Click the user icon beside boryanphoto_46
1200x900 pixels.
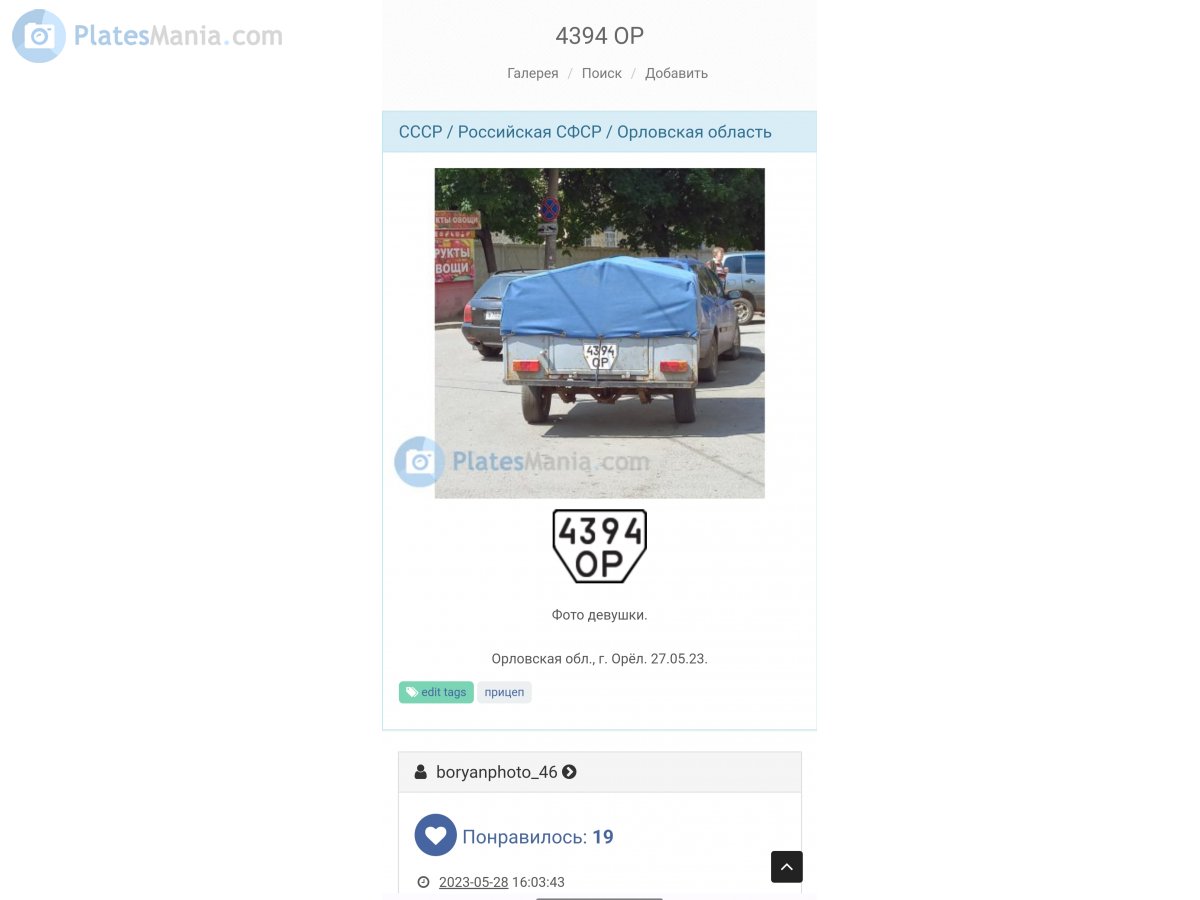[x=421, y=772]
